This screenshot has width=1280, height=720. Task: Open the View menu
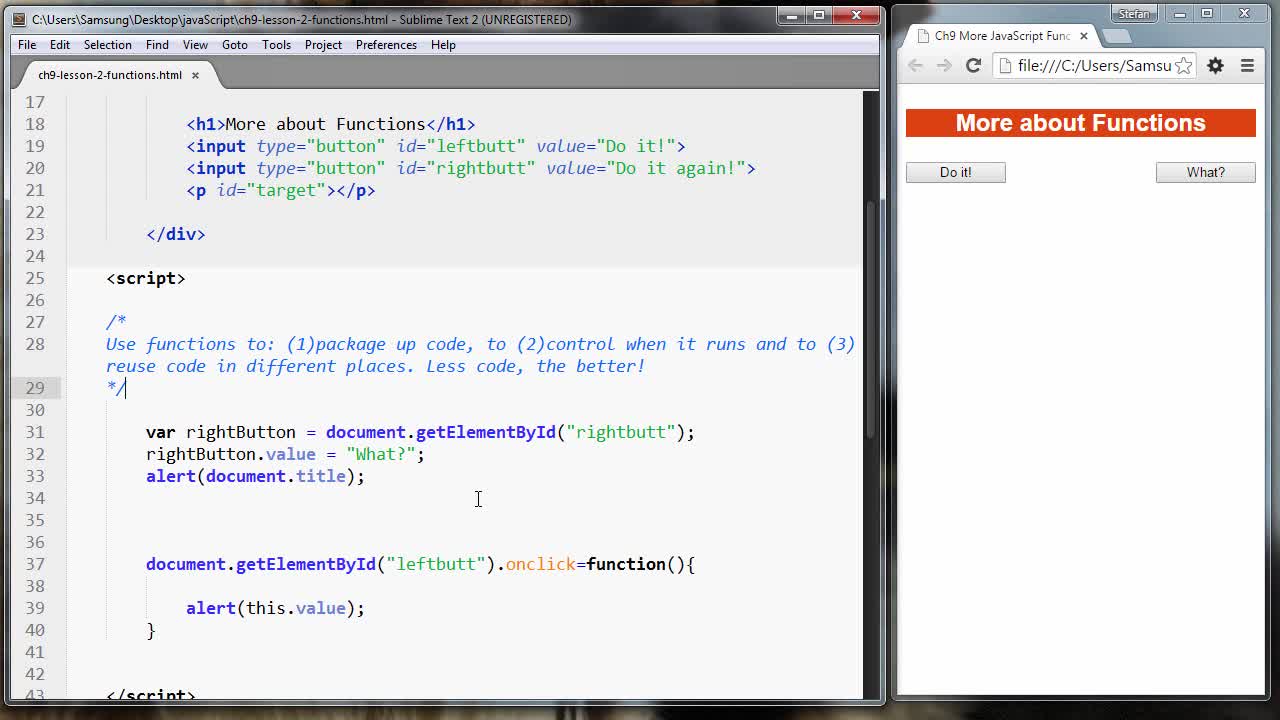pos(195,45)
